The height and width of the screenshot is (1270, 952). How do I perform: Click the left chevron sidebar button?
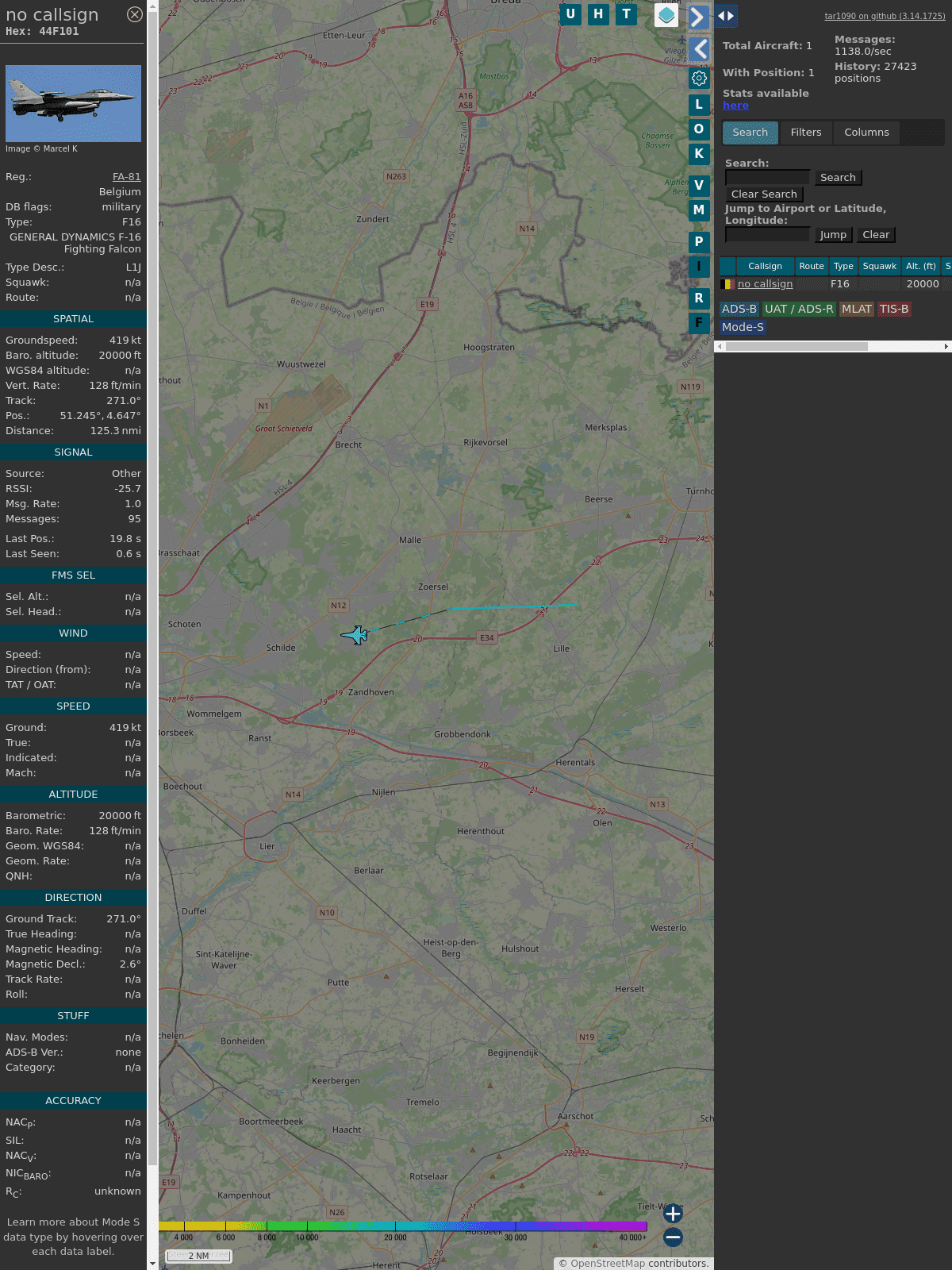(699, 49)
